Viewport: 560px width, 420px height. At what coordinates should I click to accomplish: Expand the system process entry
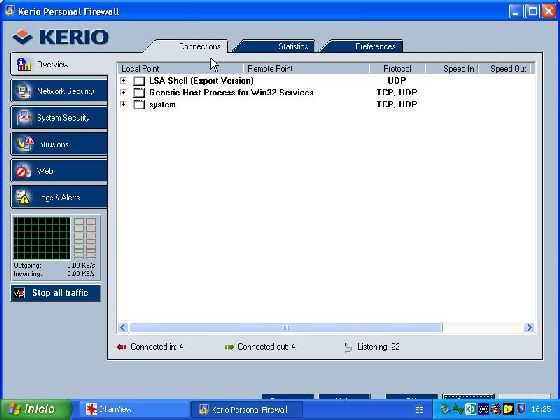123,104
